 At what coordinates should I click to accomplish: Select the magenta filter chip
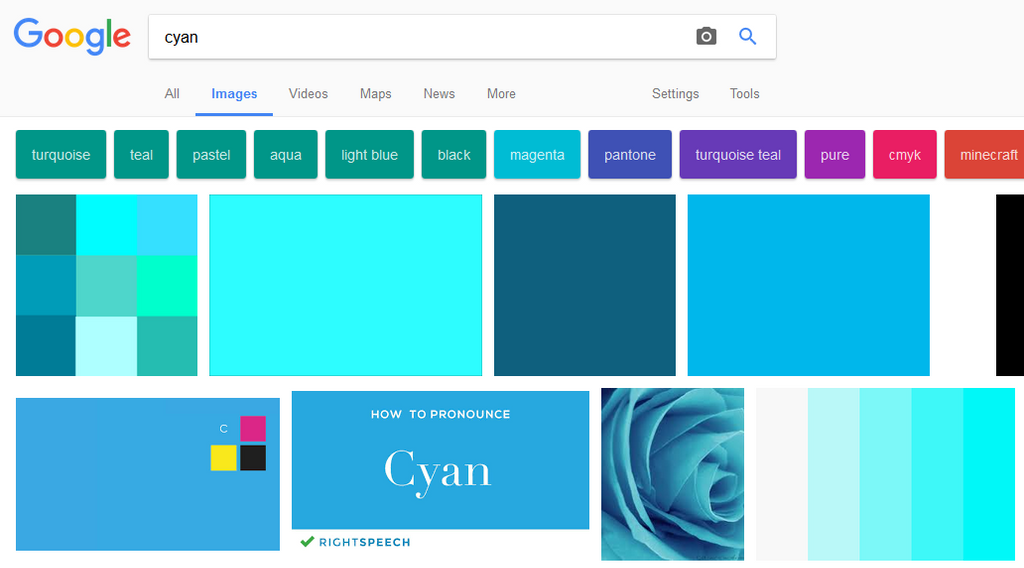[x=537, y=155]
